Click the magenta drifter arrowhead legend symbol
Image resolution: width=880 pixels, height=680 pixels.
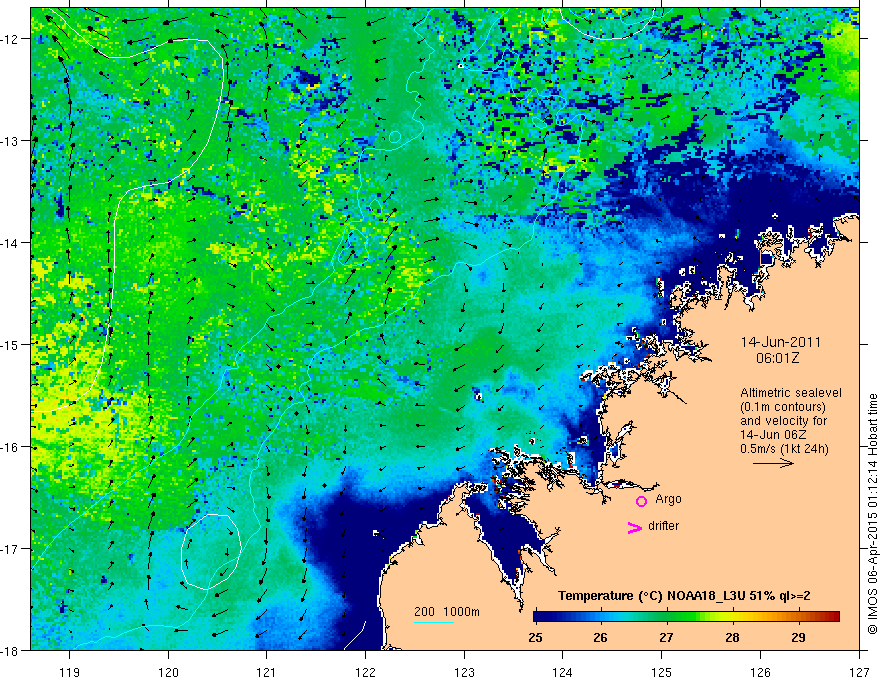pyautogui.click(x=634, y=527)
